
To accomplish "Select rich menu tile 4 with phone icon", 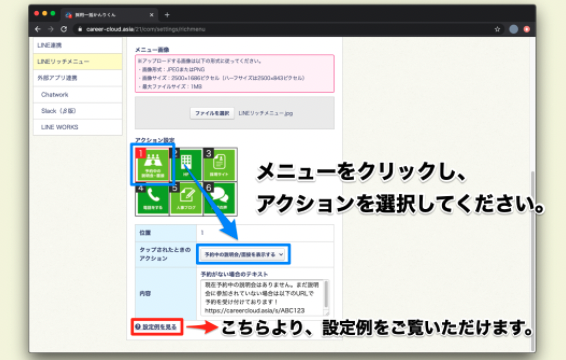I will point(152,199).
